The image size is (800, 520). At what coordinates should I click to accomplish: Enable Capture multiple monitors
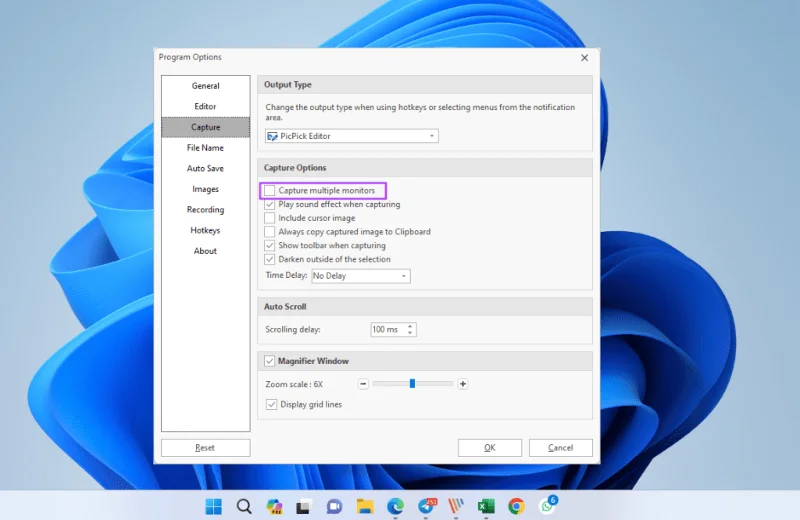click(x=269, y=190)
